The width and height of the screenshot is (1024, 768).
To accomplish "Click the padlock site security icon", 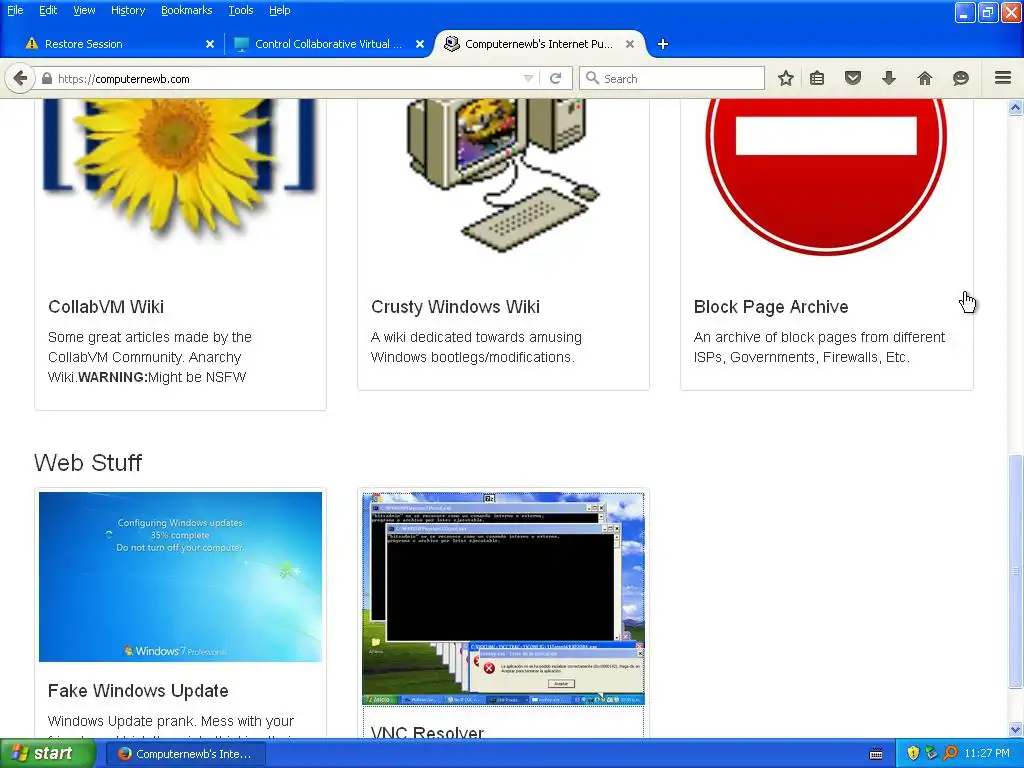I will pos(46,78).
